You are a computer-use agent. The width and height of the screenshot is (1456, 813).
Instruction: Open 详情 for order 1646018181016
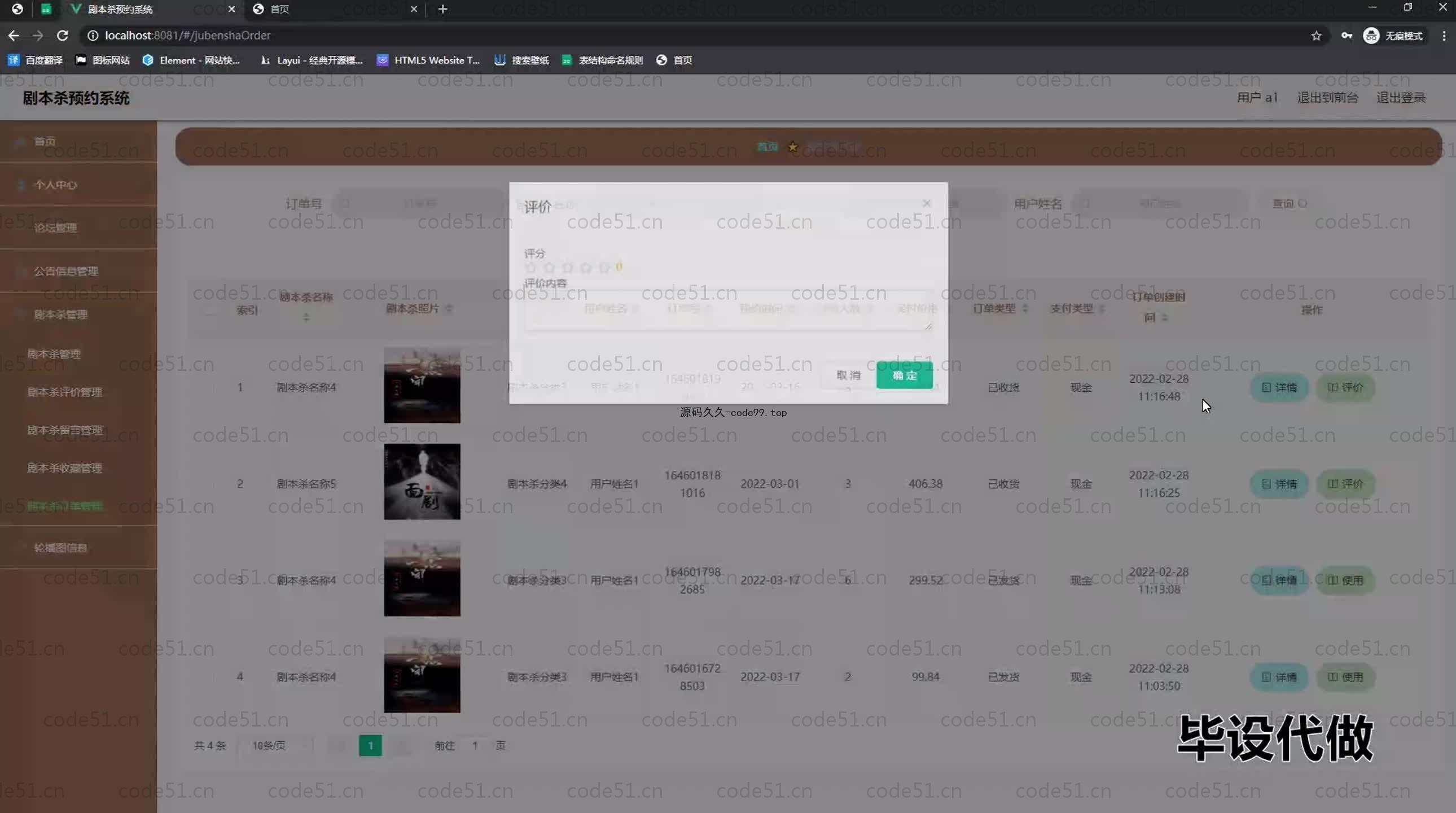pos(1279,484)
